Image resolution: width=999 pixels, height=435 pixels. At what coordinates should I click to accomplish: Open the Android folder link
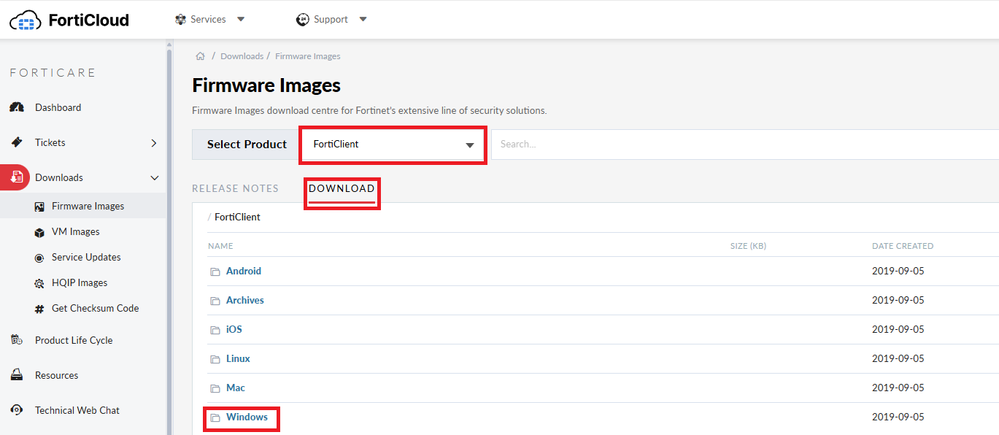click(x=243, y=271)
